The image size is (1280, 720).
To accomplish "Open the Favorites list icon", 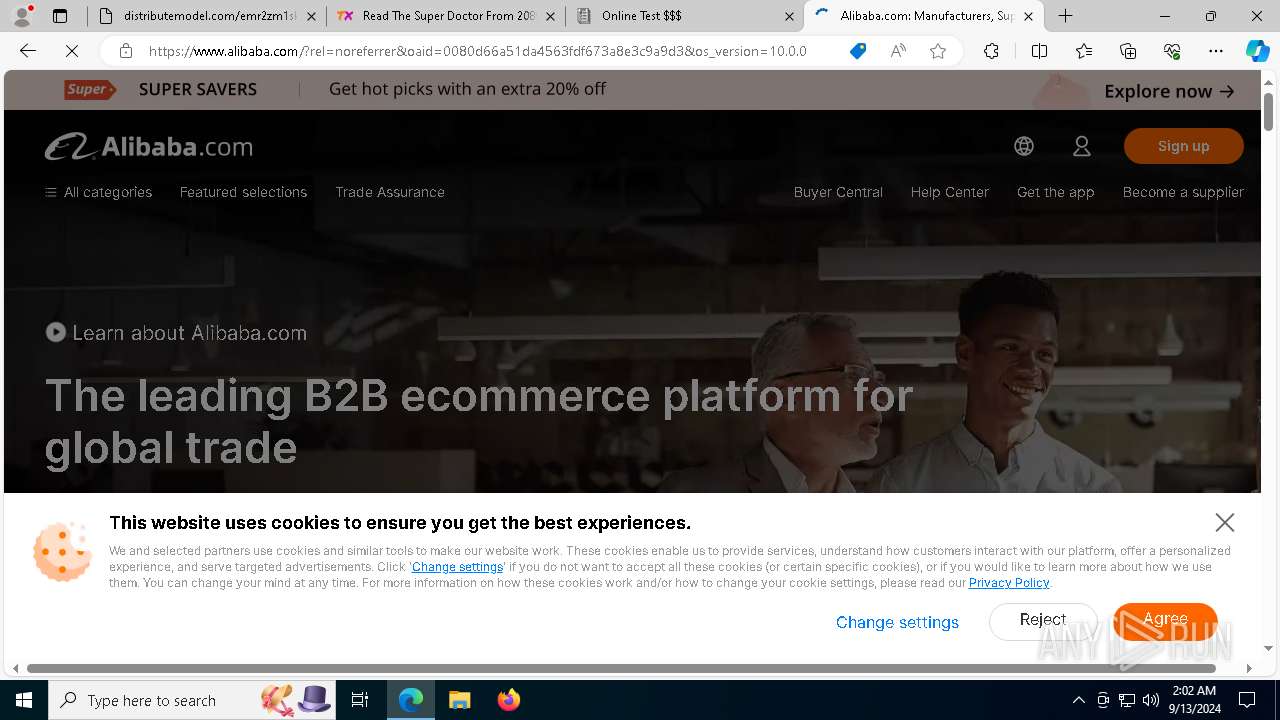I will 1084,51.
